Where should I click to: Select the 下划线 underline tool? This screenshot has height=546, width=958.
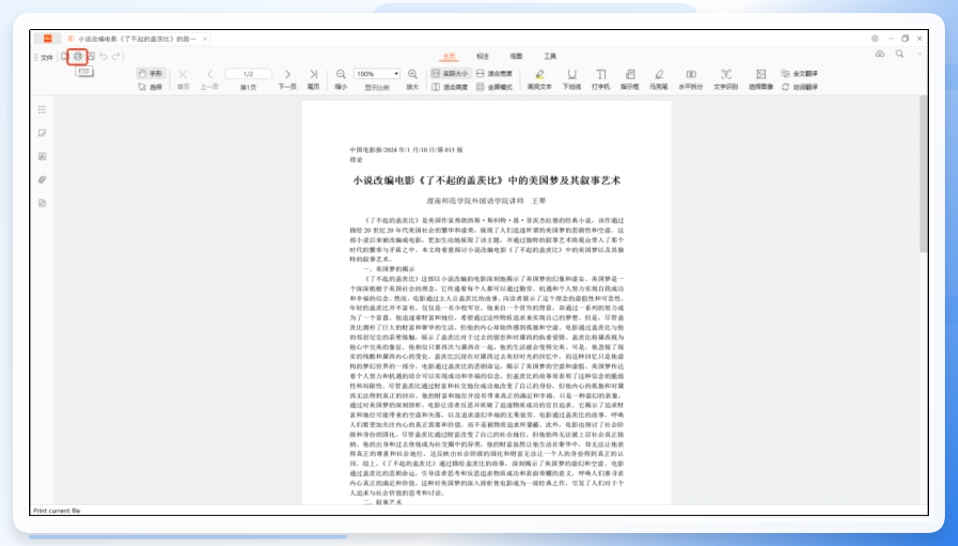point(572,79)
